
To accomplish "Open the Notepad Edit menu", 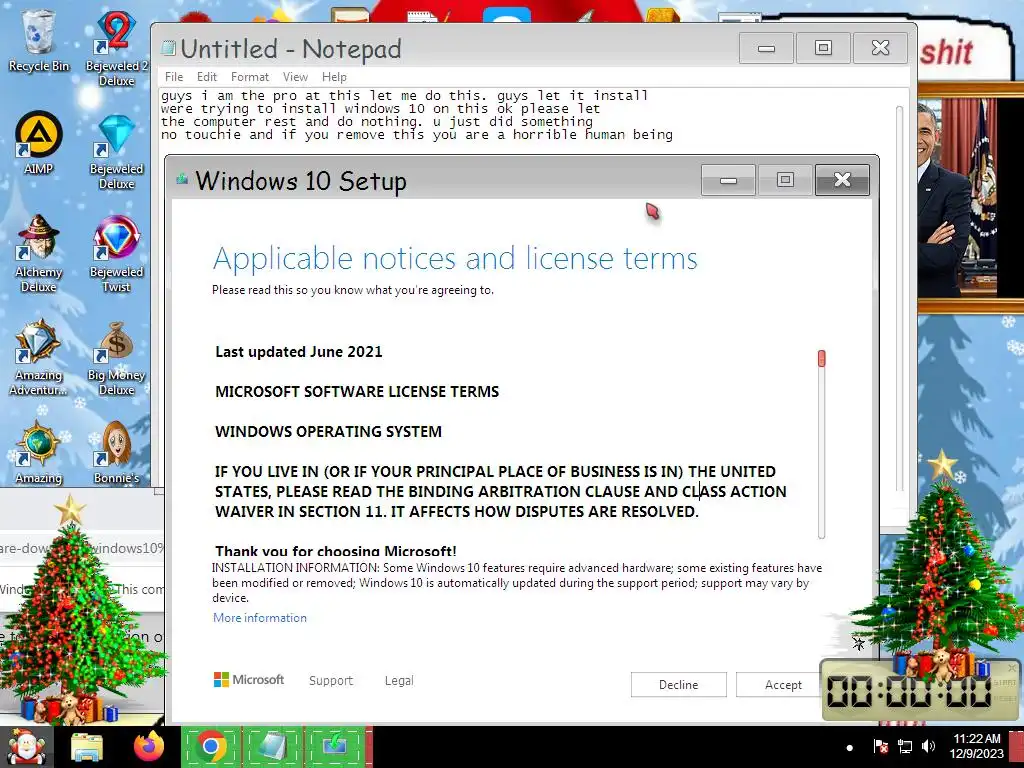I will pyautogui.click(x=207, y=76).
